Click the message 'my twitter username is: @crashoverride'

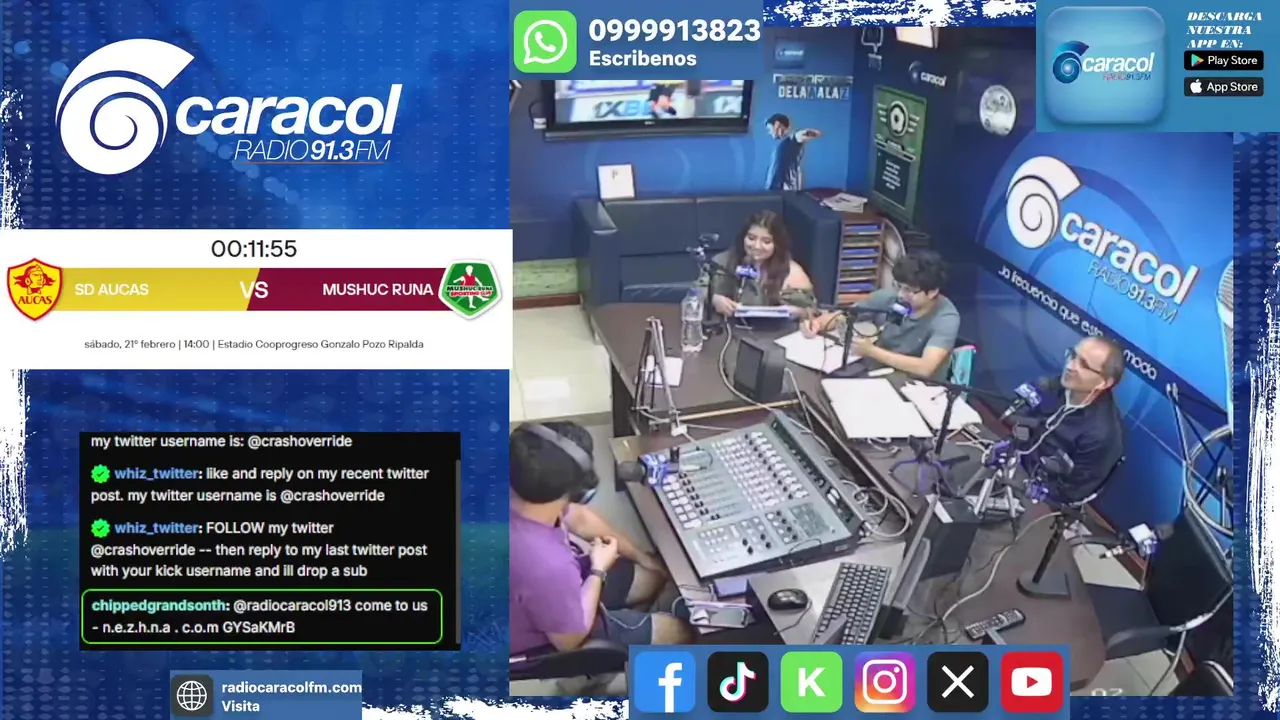click(x=221, y=441)
